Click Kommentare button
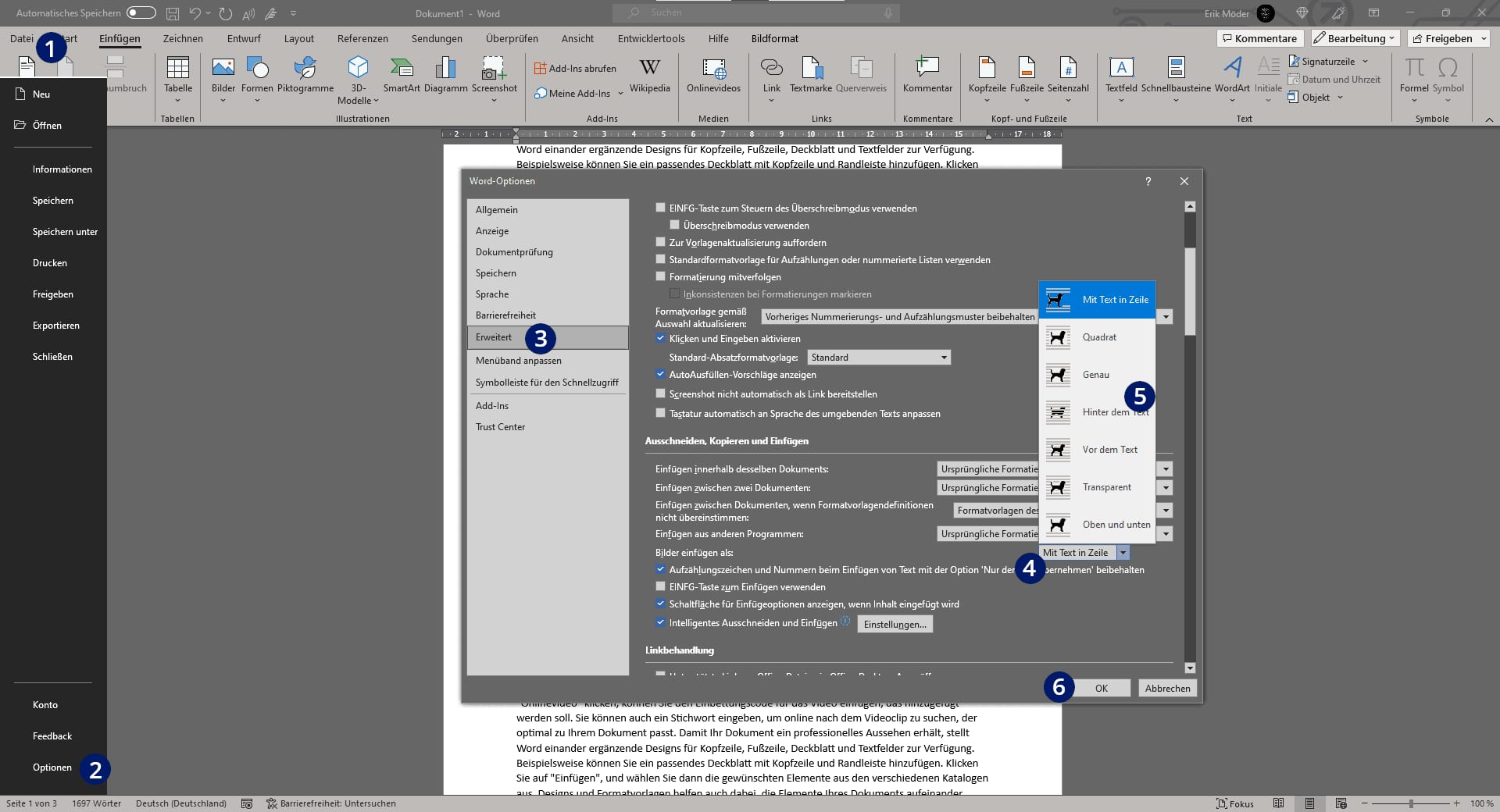1500x812 pixels. [x=1259, y=38]
